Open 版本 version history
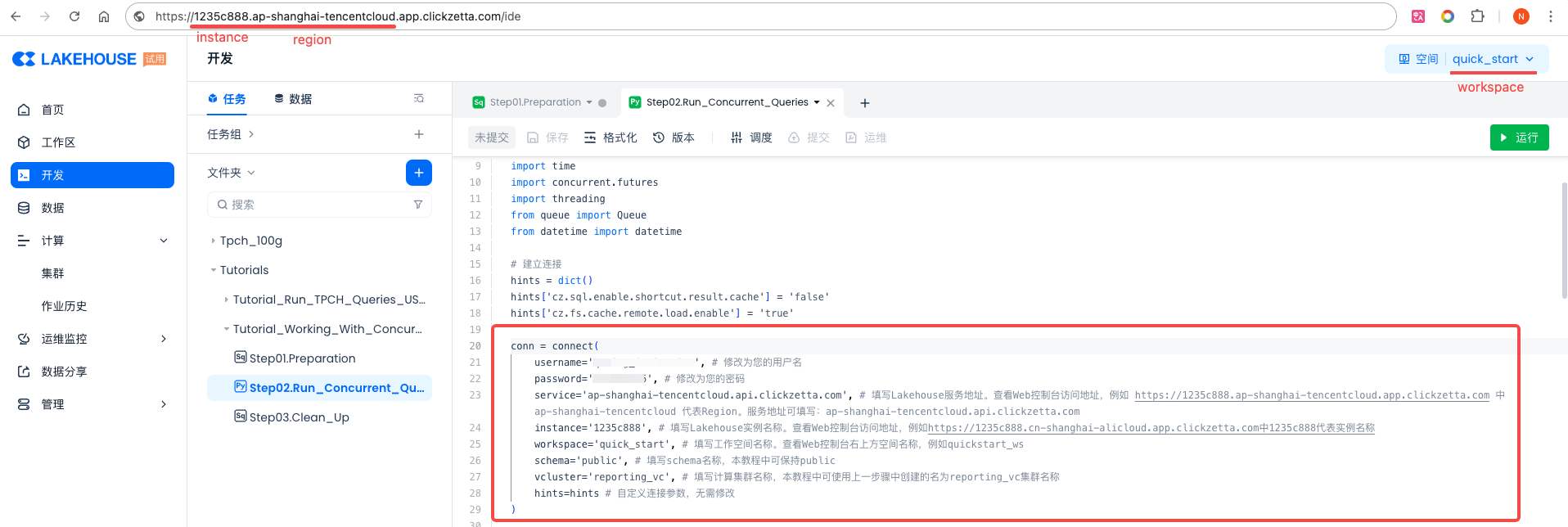This screenshot has height=527, width=1568. (674, 137)
